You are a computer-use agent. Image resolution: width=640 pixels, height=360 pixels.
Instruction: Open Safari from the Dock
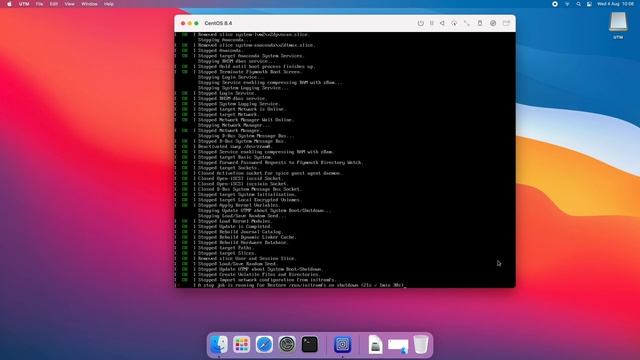[264, 344]
